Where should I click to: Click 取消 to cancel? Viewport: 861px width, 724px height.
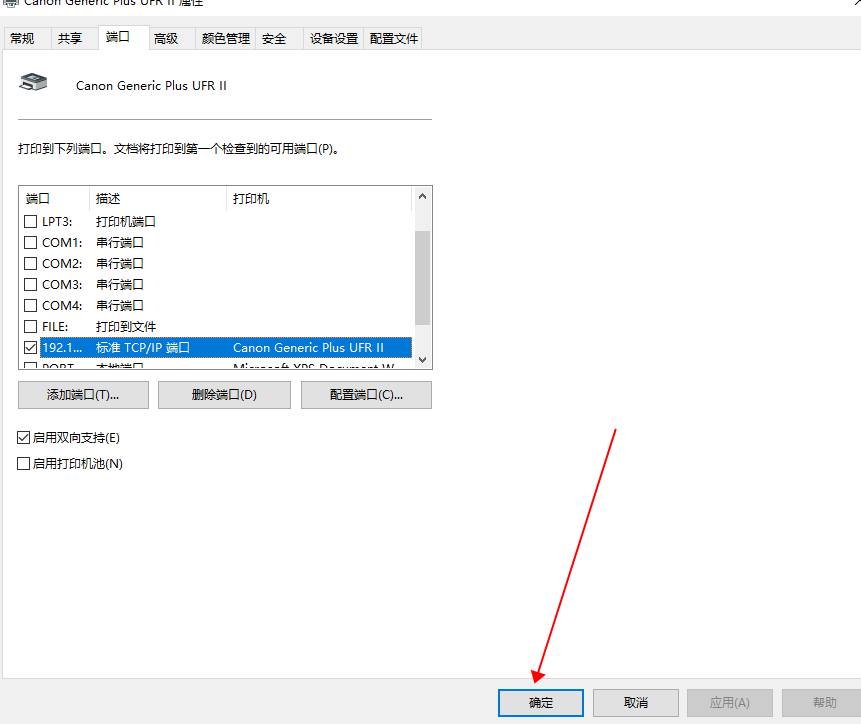pos(636,703)
